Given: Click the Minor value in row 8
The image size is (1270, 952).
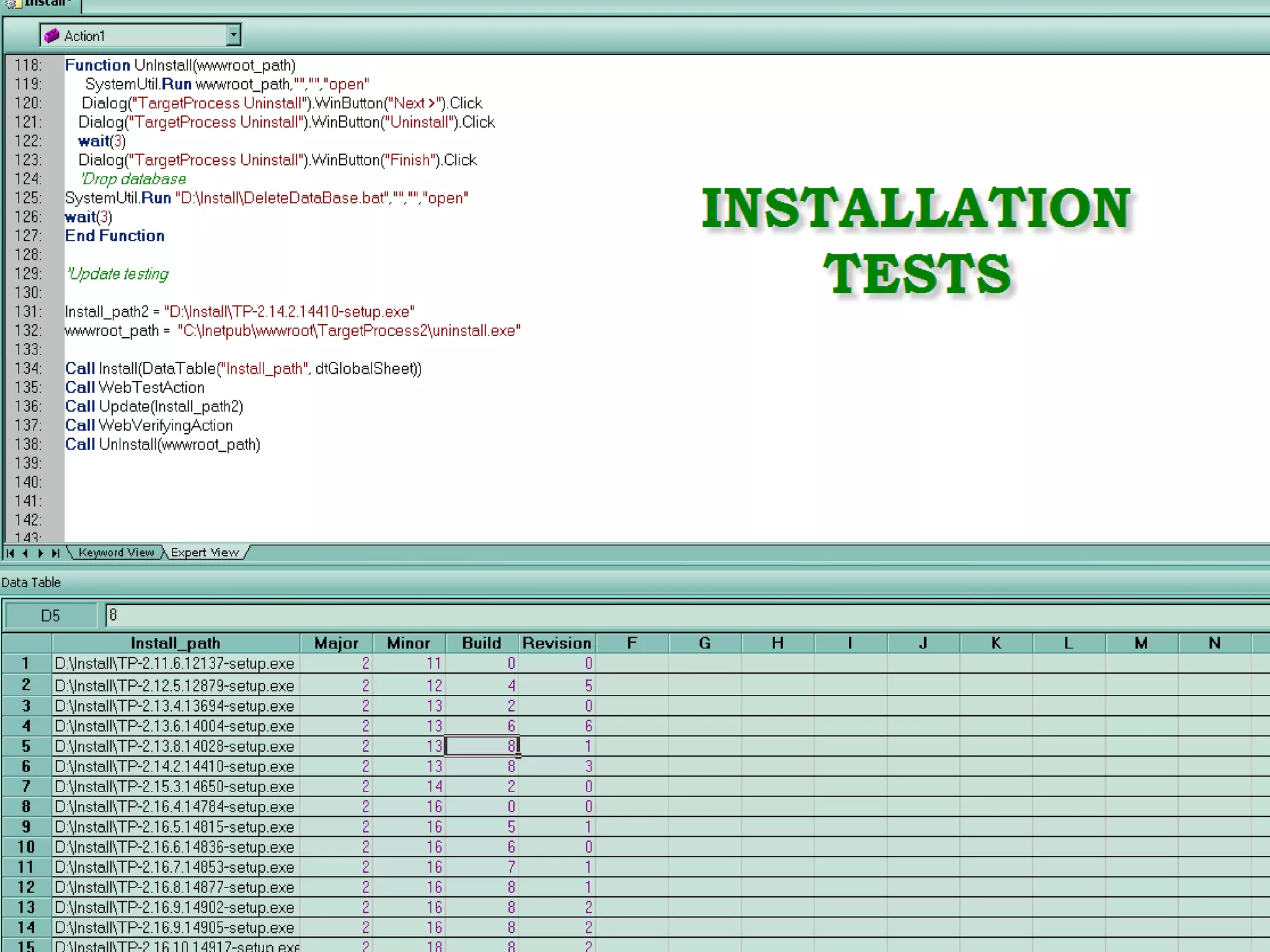Looking at the screenshot, I should point(433,807).
